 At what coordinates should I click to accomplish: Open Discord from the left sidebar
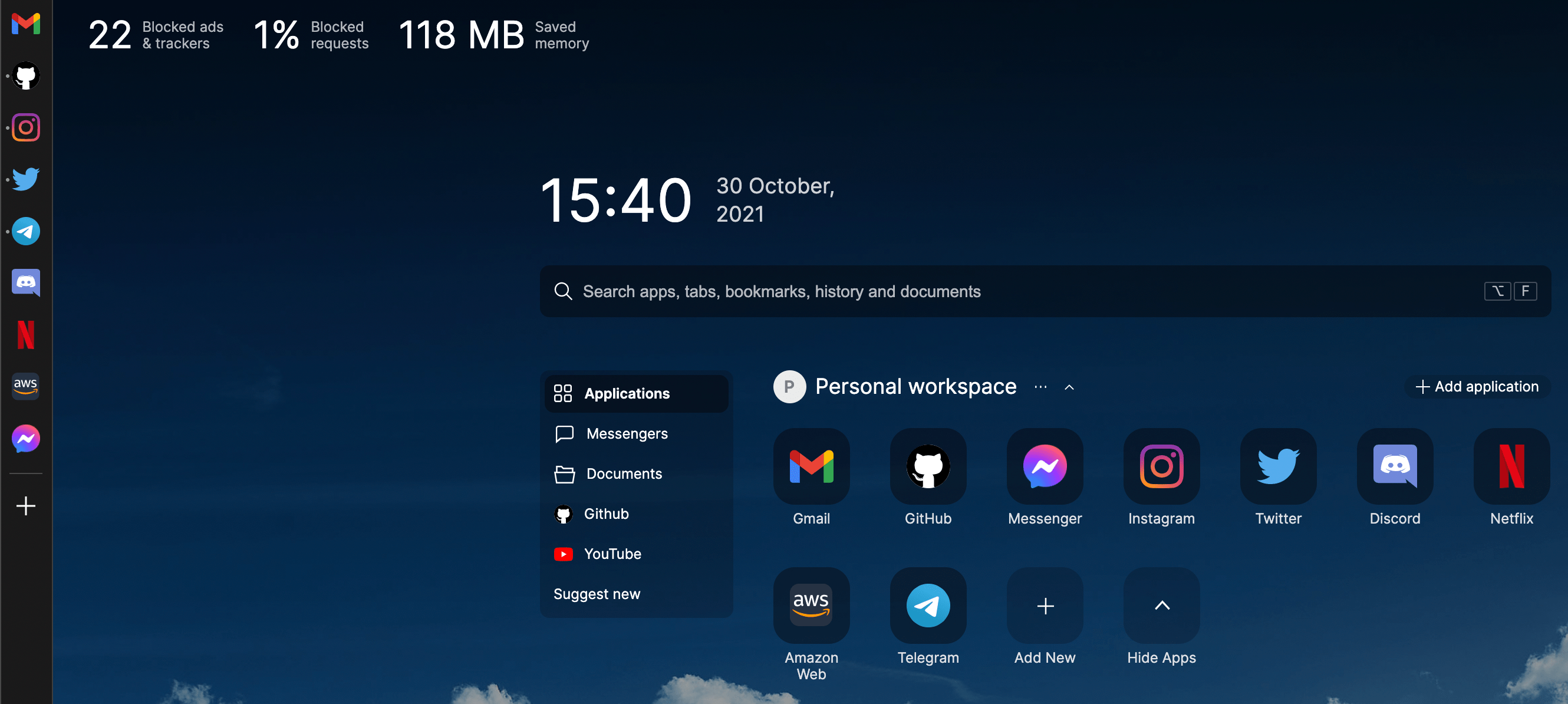pos(25,282)
